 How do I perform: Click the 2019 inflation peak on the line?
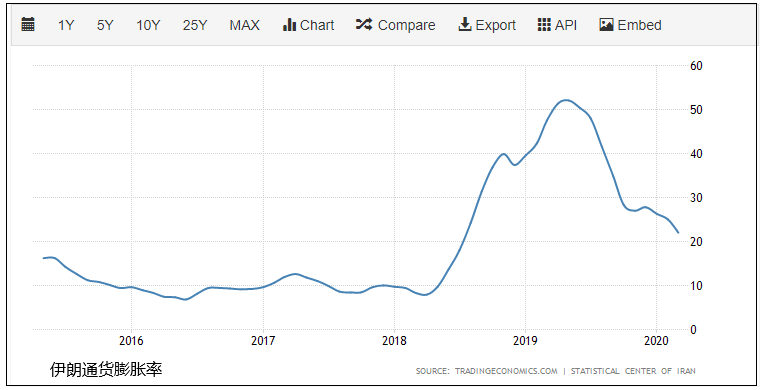click(x=566, y=100)
